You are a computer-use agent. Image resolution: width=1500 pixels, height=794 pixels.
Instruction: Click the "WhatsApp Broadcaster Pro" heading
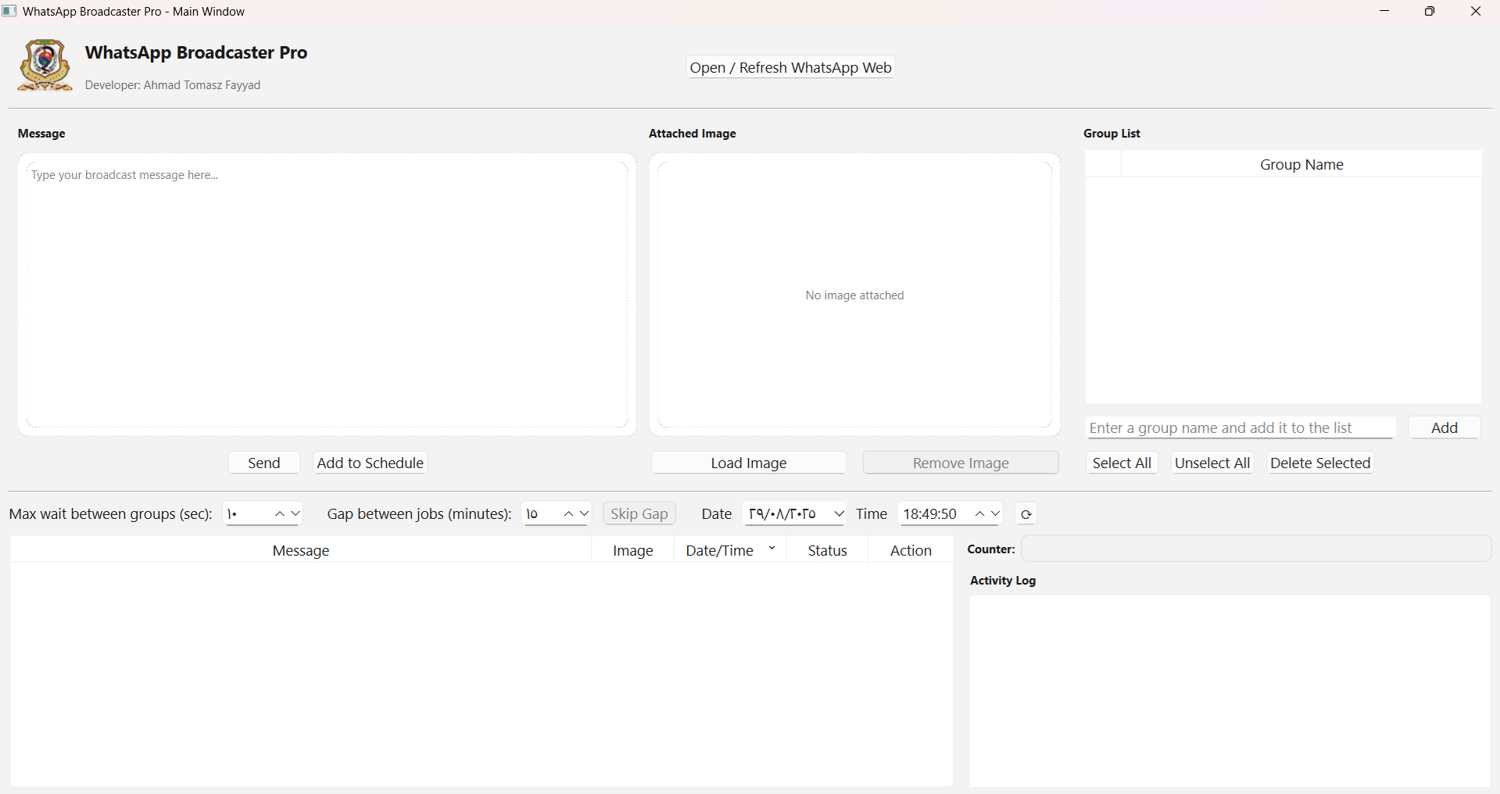[x=196, y=52]
